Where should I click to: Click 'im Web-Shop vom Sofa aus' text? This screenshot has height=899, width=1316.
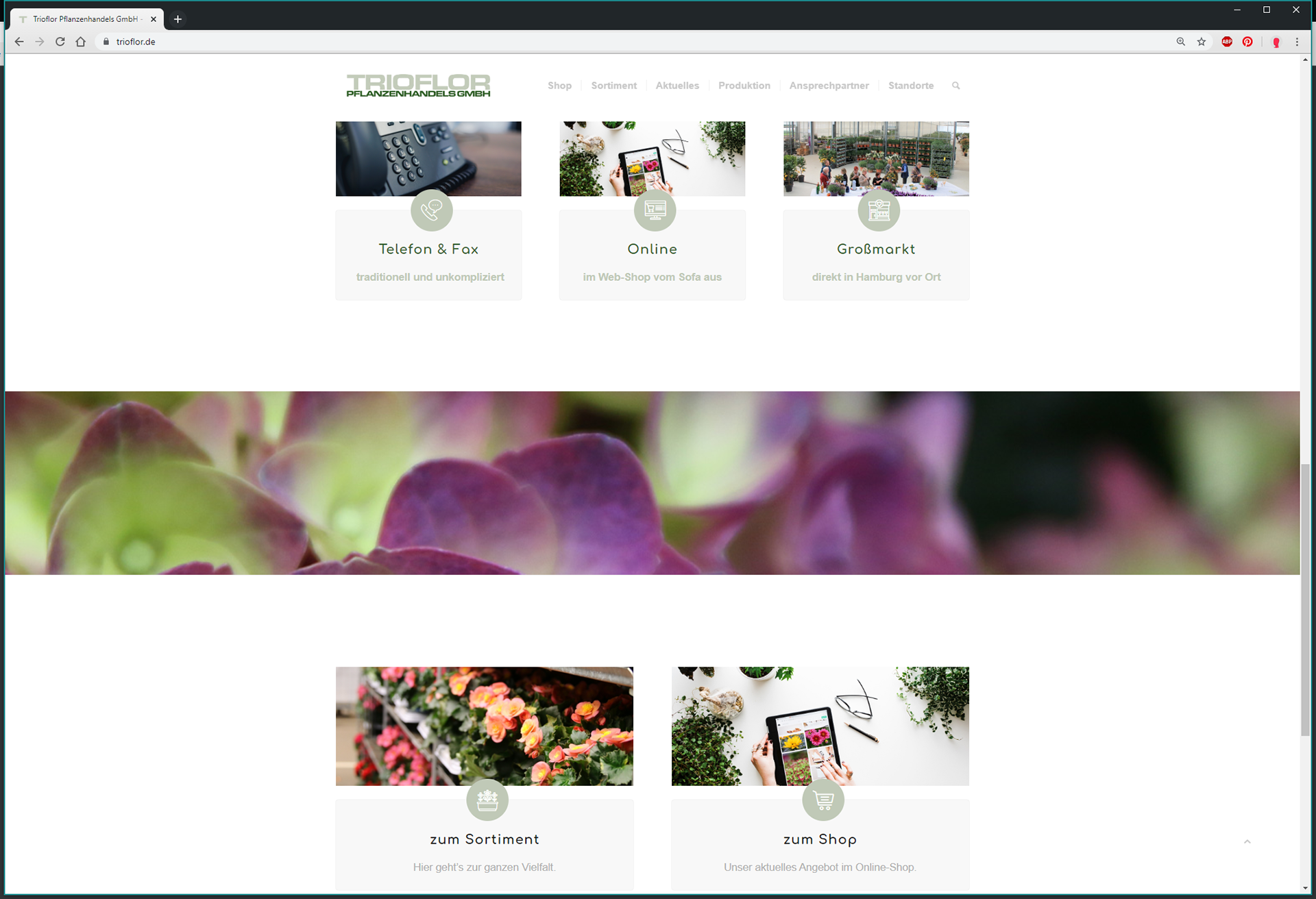[652, 277]
